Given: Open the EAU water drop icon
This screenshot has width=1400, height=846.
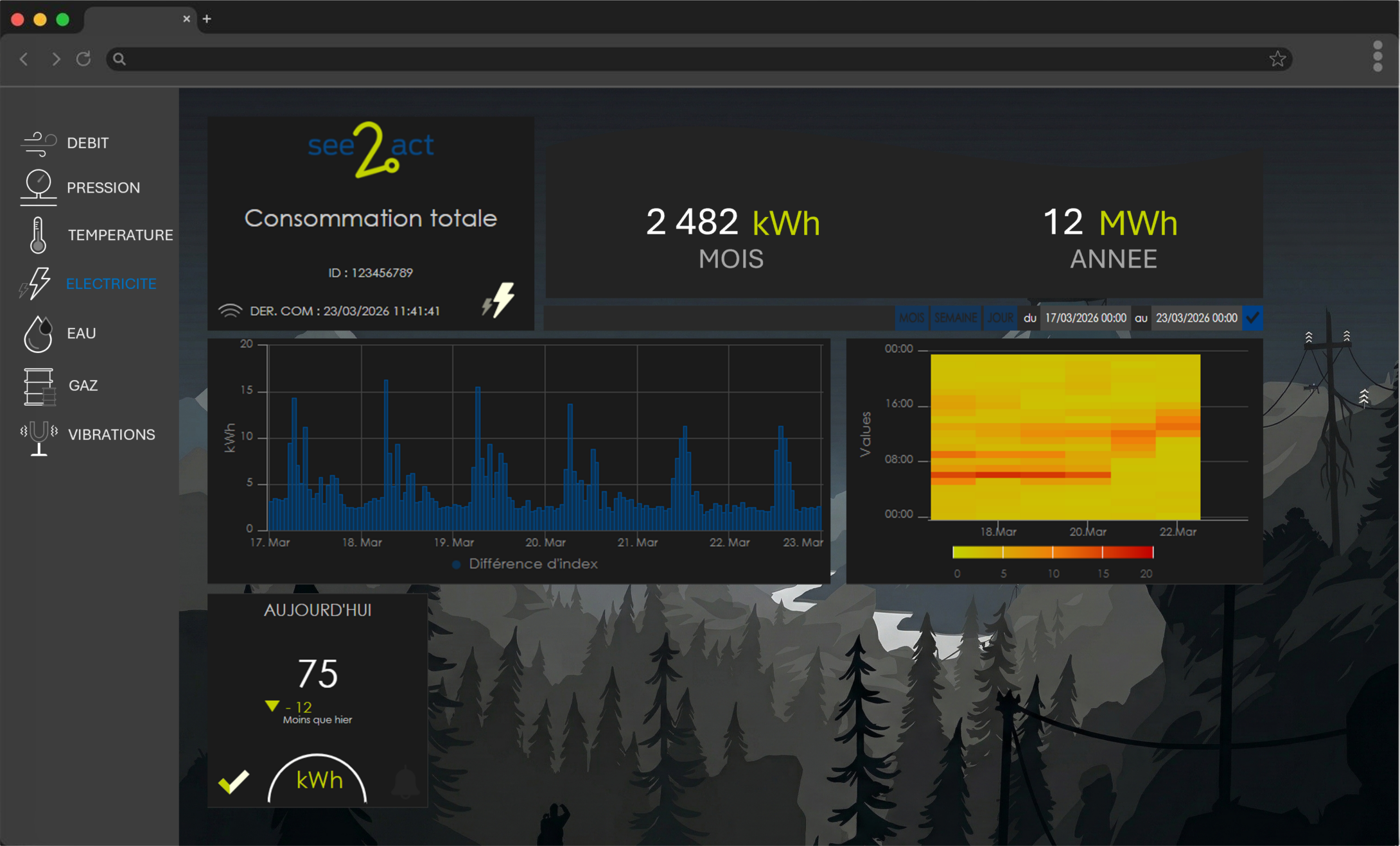Looking at the screenshot, I should point(38,333).
